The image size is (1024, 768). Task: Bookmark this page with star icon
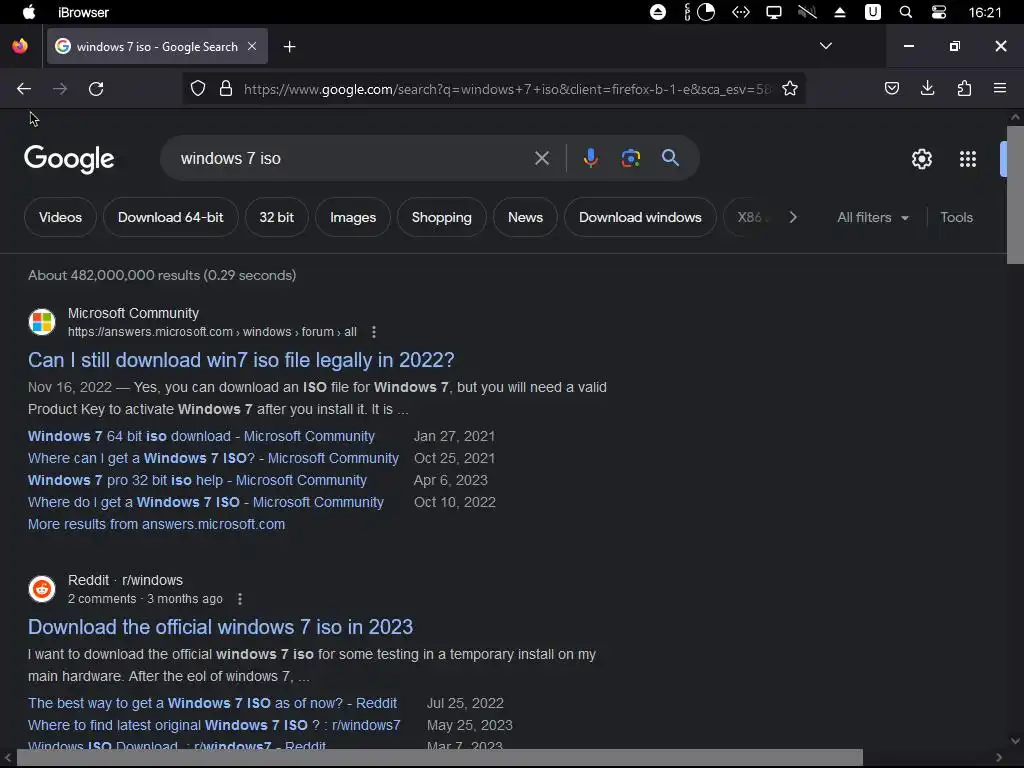coord(790,89)
